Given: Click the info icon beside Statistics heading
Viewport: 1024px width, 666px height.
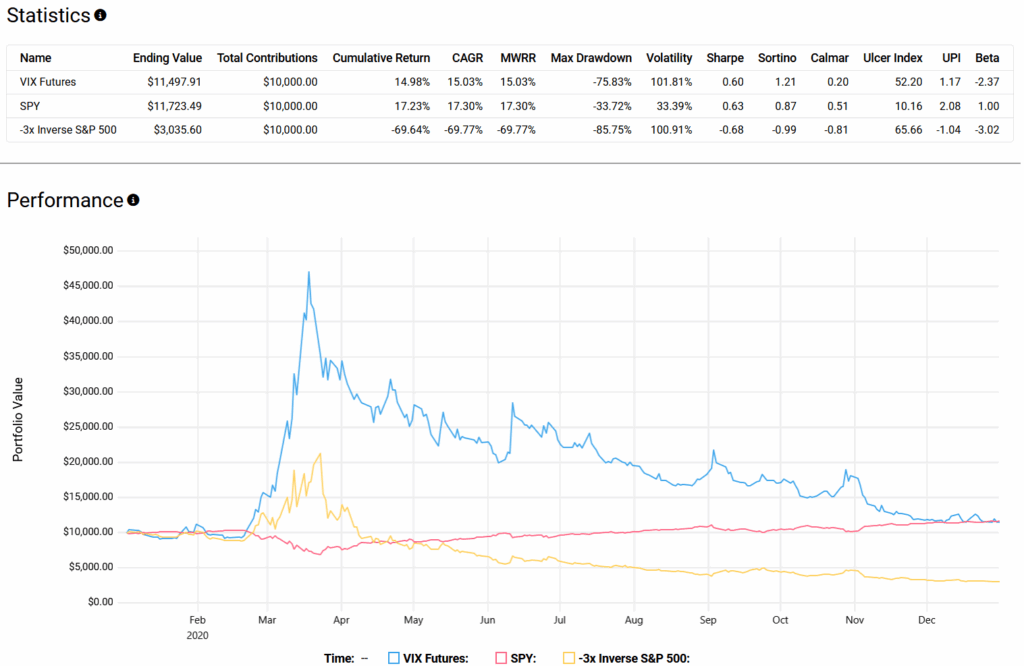Looking at the screenshot, I should pyautogui.click(x=100, y=16).
